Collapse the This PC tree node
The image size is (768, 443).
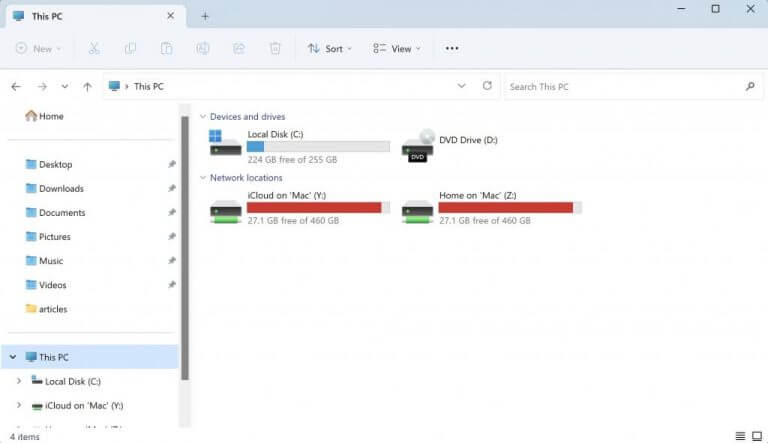click(13, 357)
